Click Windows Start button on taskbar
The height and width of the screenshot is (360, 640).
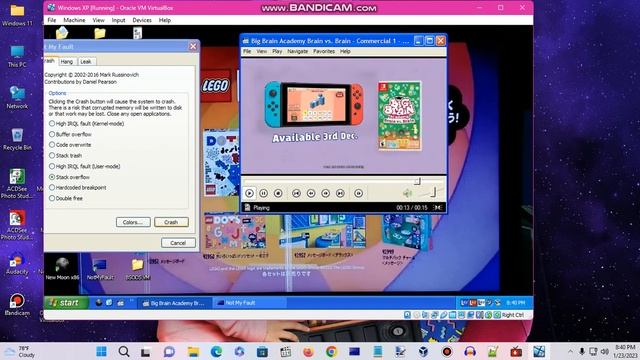[x=101, y=351]
